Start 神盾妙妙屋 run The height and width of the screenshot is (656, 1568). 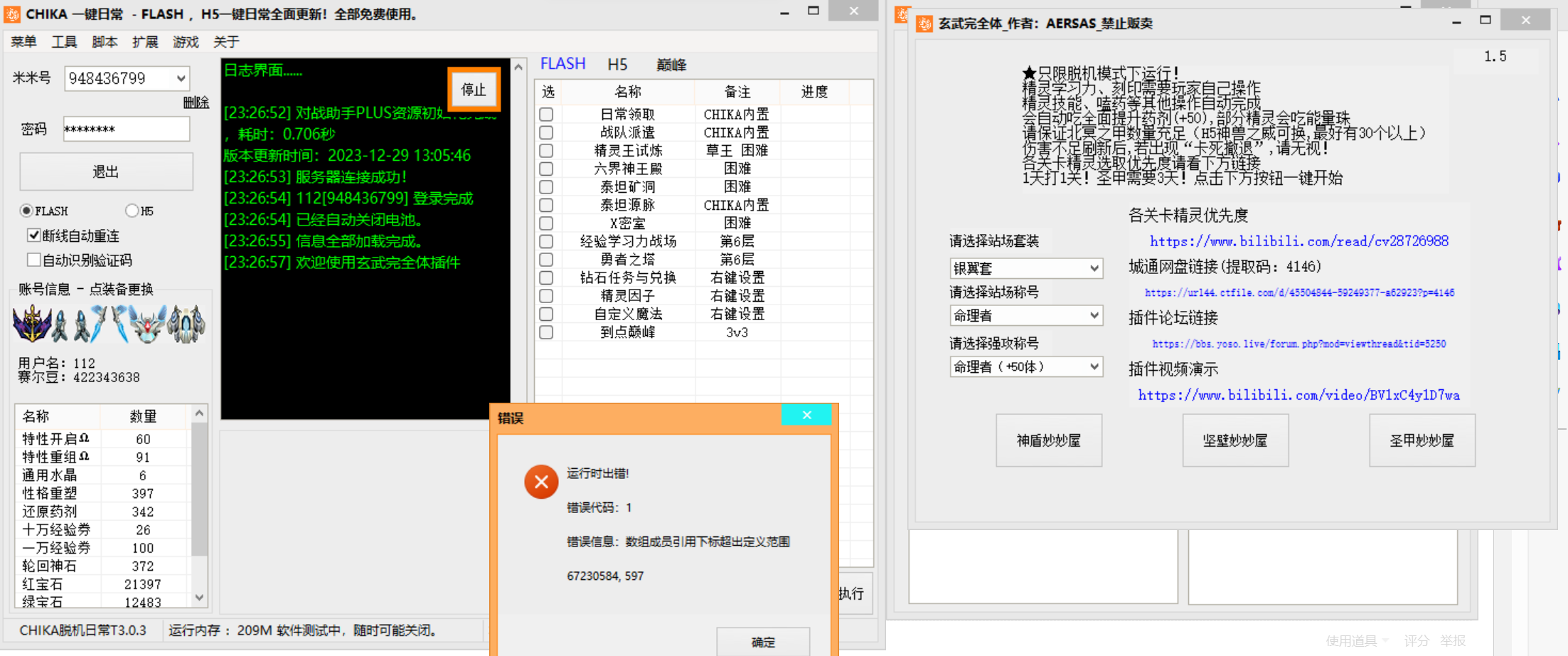pos(1049,440)
